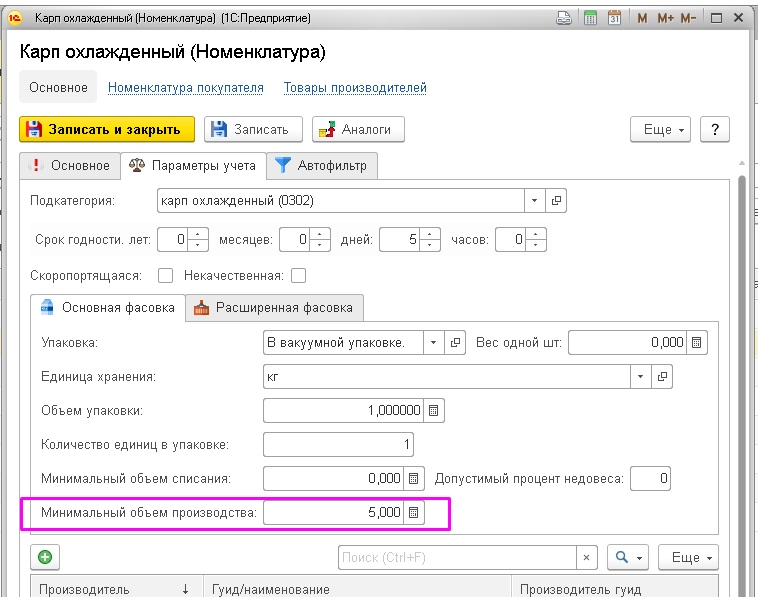Click the help question mark button
This screenshot has width=758, height=597.
tap(714, 129)
